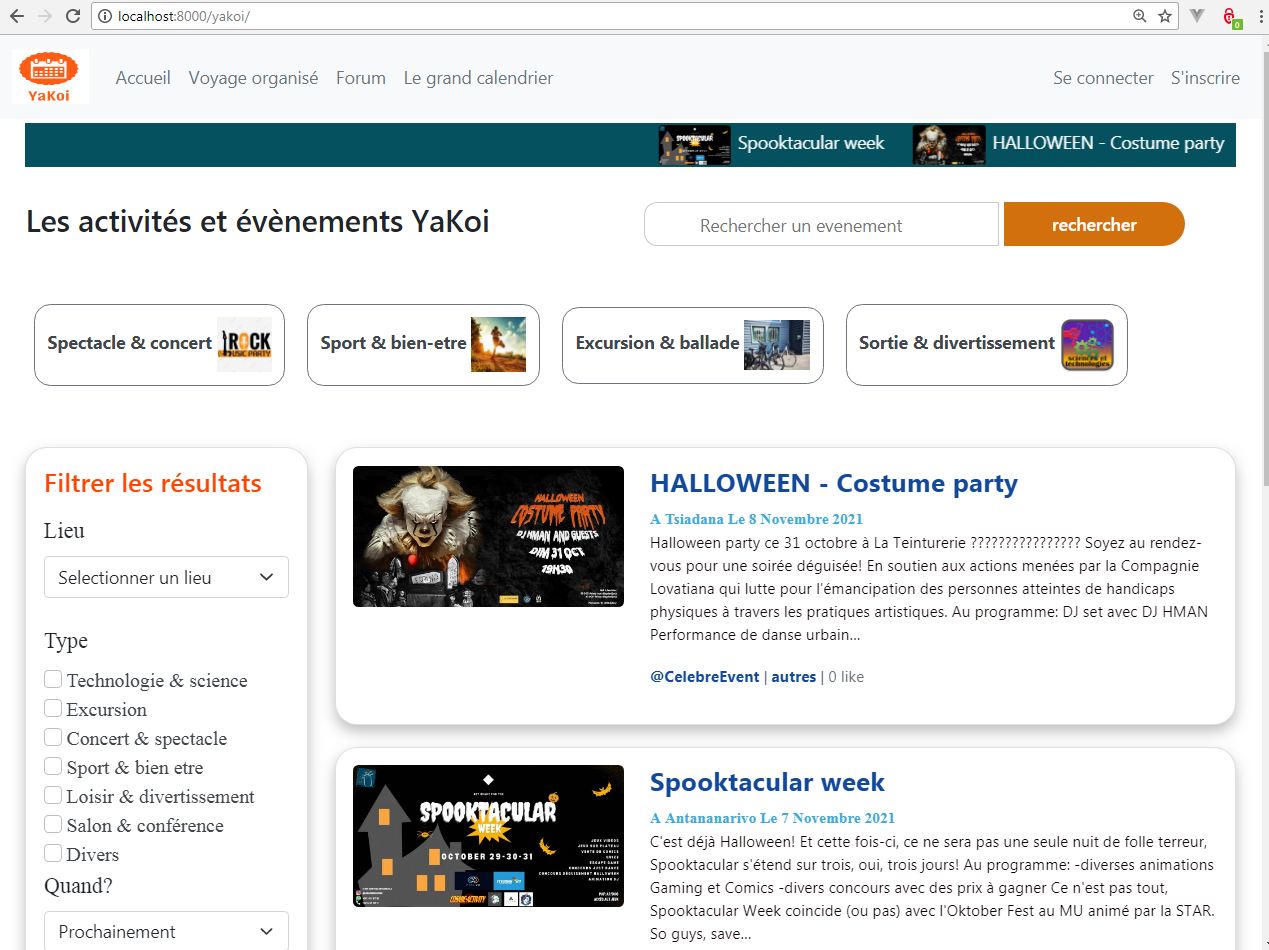Open the Voyage organisé menu item
This screenshot has width=1269, height=950.
pyautogui.click(x=253, y=78)
